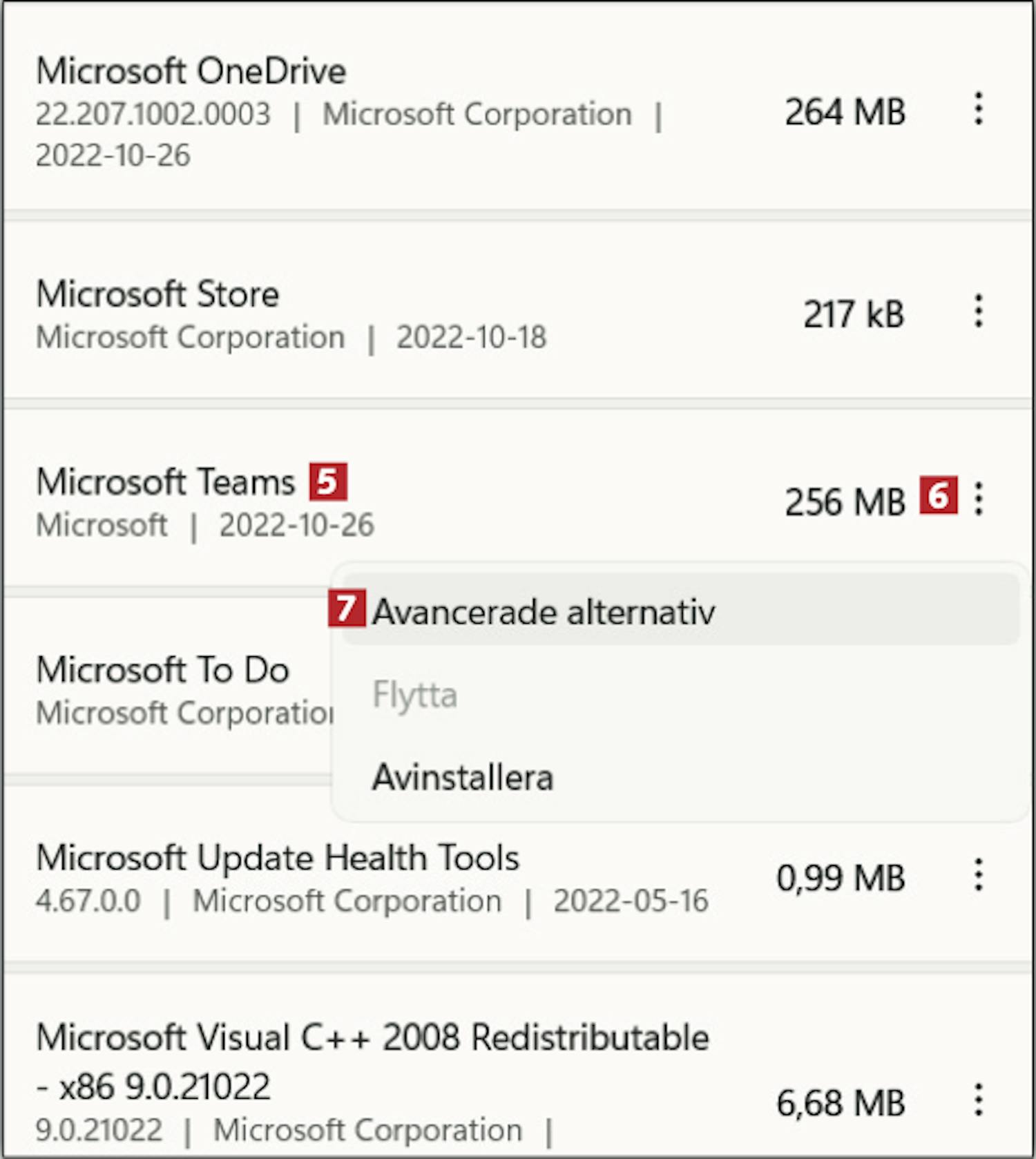This screenshot has height=1159, width=1036.
Task: Select the Microsoft Store app name
Action: (157, 294)
